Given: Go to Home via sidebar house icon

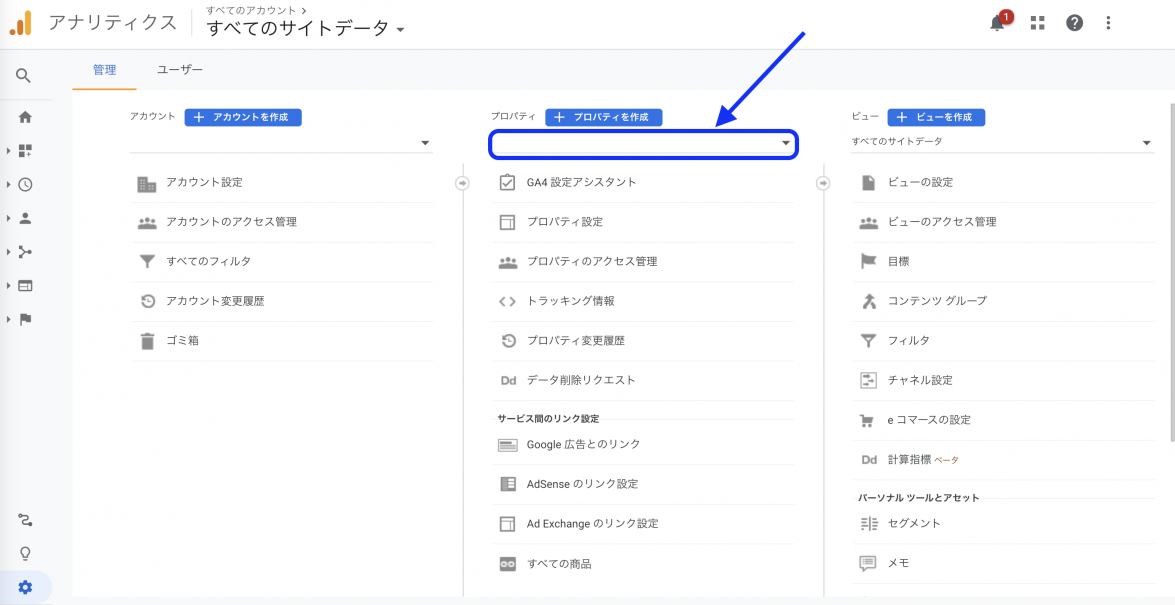Looking at the screenshot, I should pos(25,117).
